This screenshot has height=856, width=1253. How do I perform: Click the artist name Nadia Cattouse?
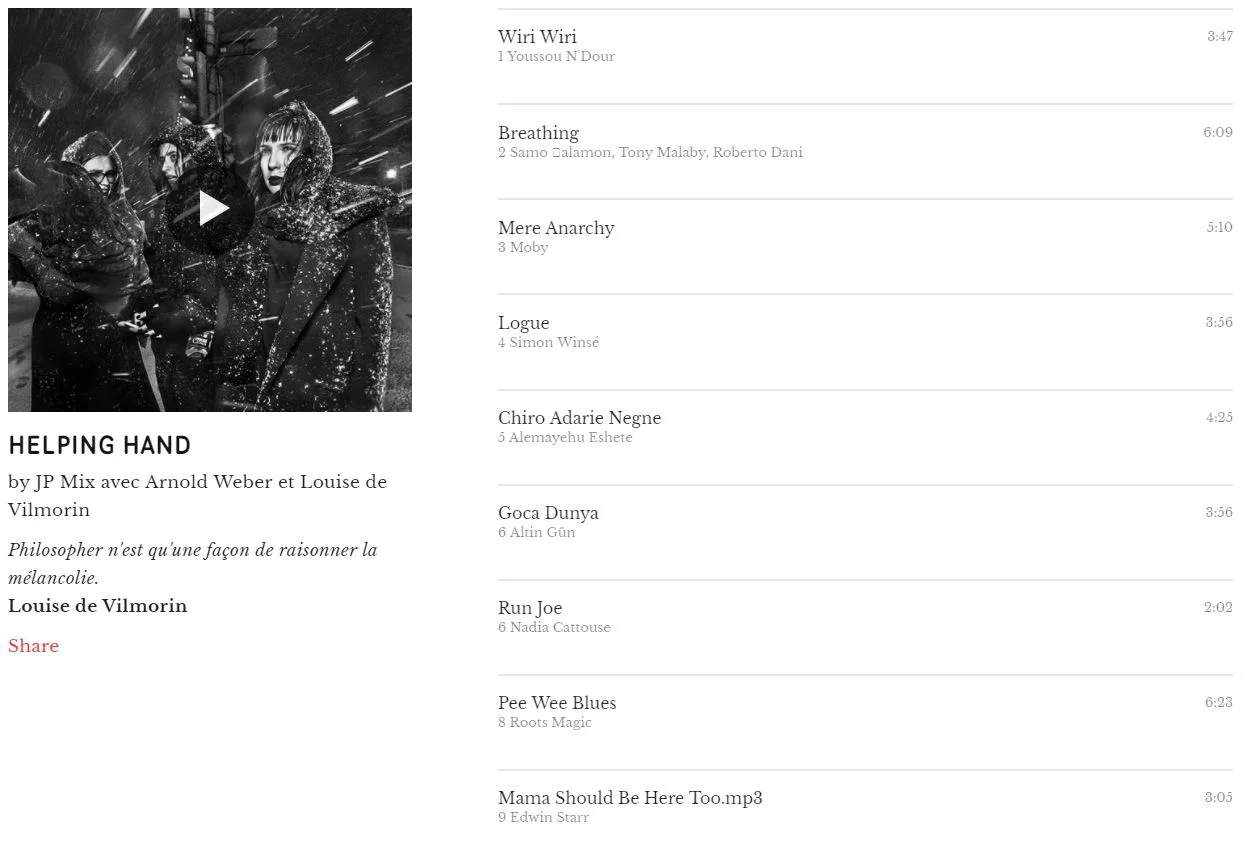pyautogui.click(x=560, y=628)
